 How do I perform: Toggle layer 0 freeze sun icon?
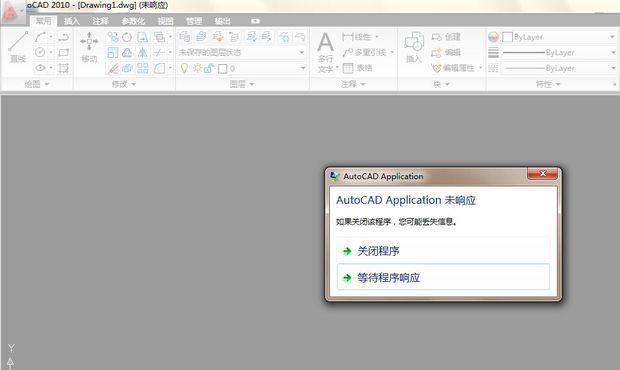tap(197, 68)
